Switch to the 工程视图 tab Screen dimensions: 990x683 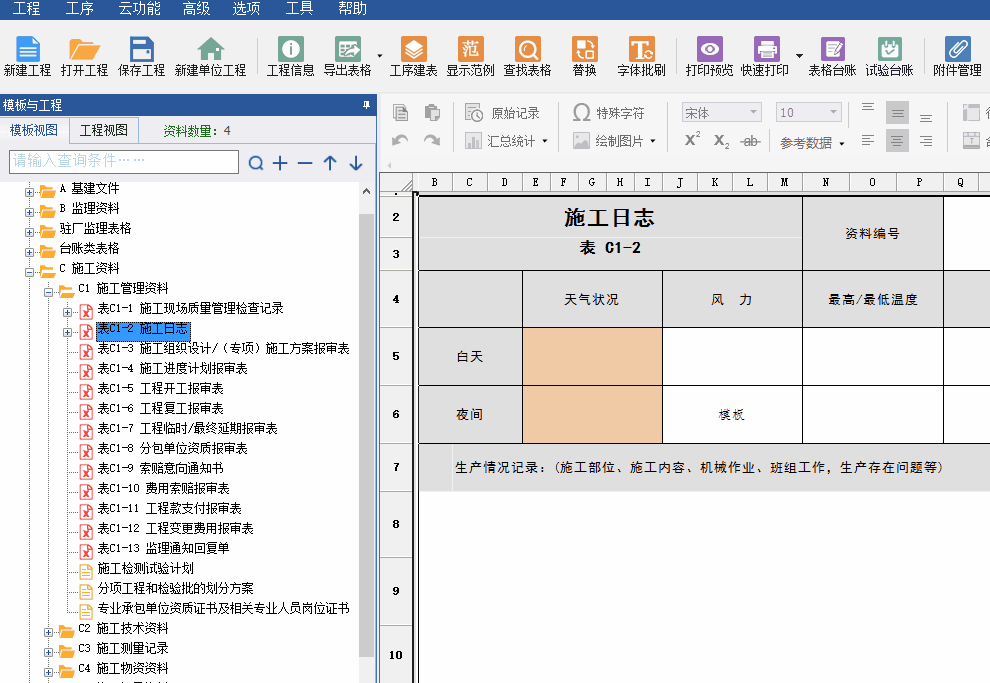(104, 130)
